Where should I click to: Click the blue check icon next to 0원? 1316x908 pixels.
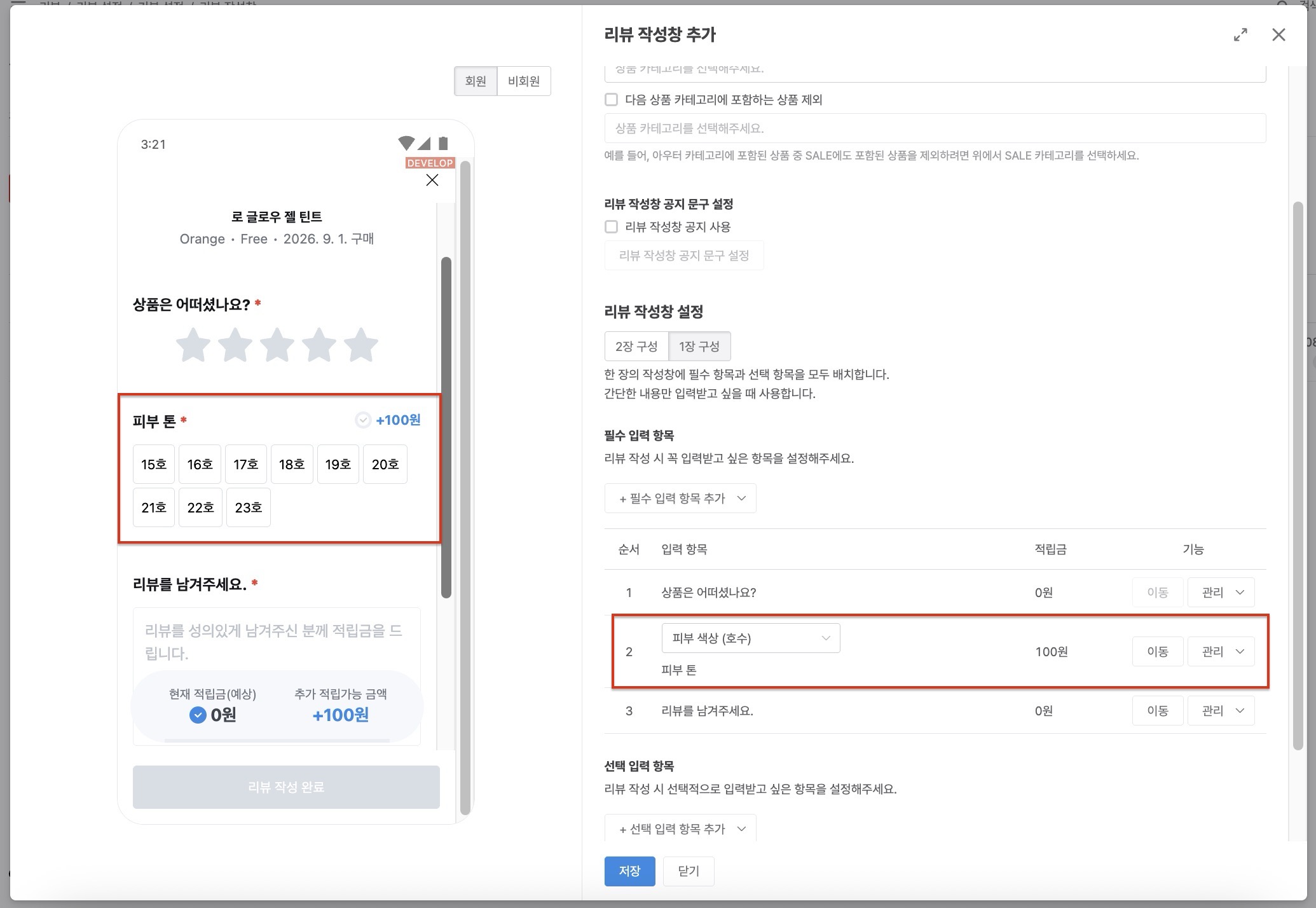tap(198, 715)
